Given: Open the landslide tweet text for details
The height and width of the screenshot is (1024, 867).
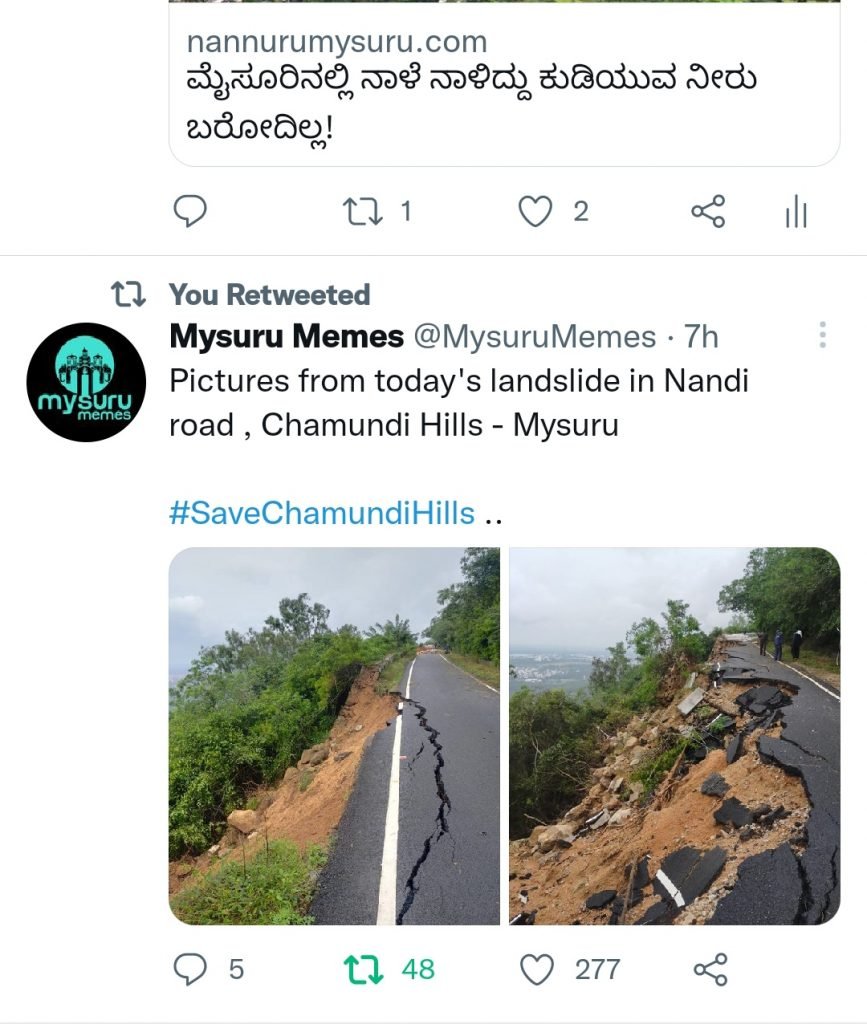Looking at the screenshot, I should [458, 403].
